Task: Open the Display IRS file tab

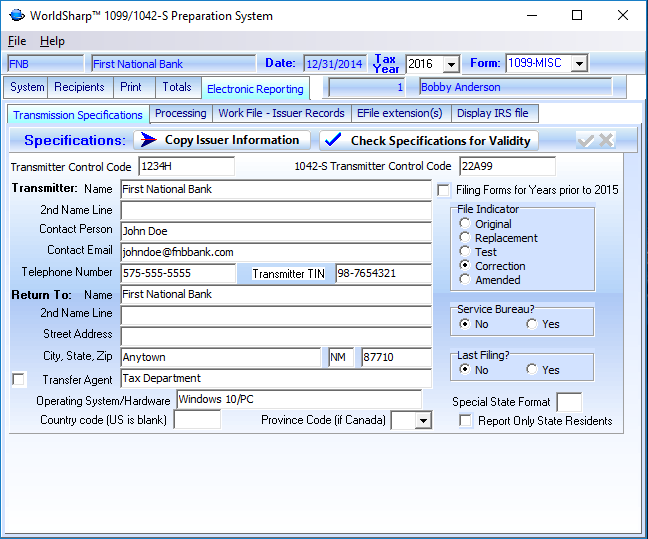Action: point(493,113)
